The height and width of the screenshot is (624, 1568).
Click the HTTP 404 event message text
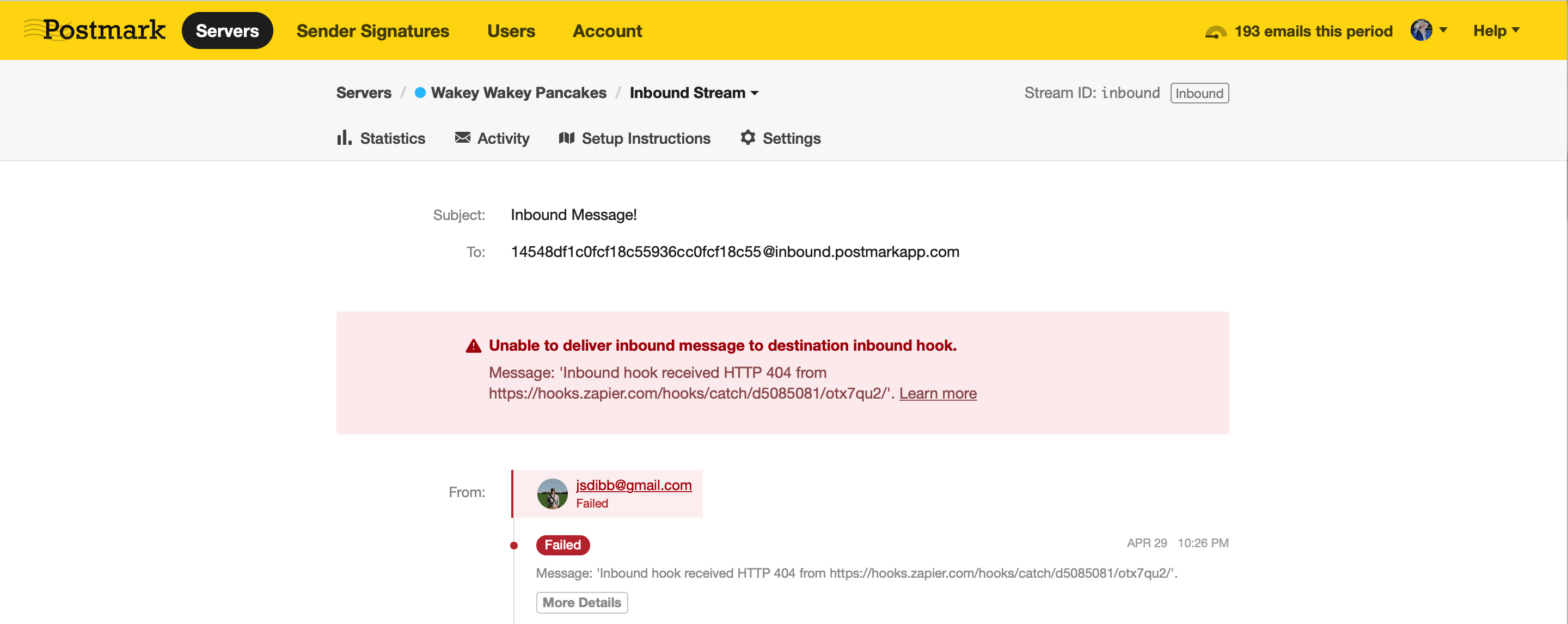[856, 573]
